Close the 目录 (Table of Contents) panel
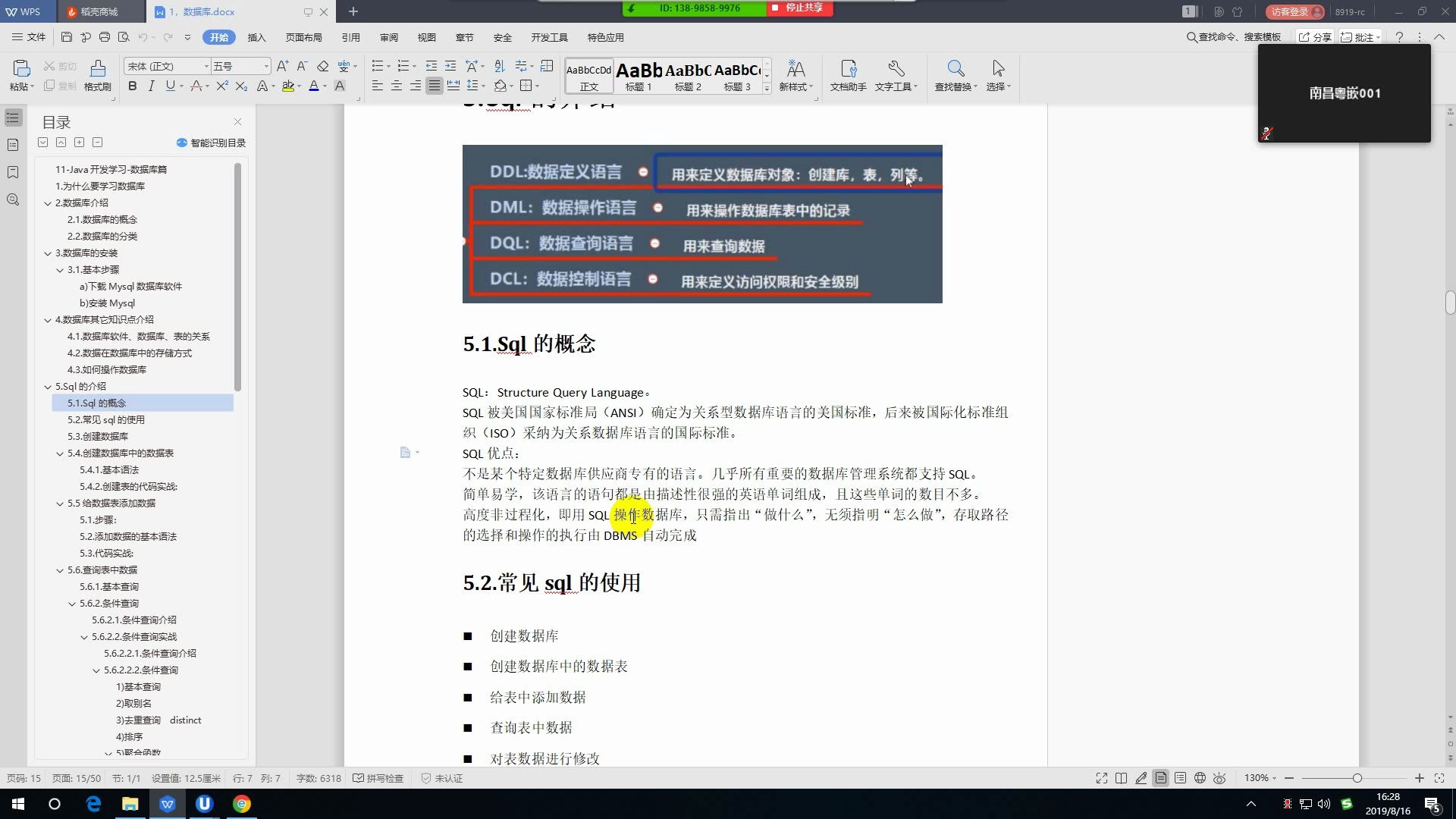 coord(237,121)
